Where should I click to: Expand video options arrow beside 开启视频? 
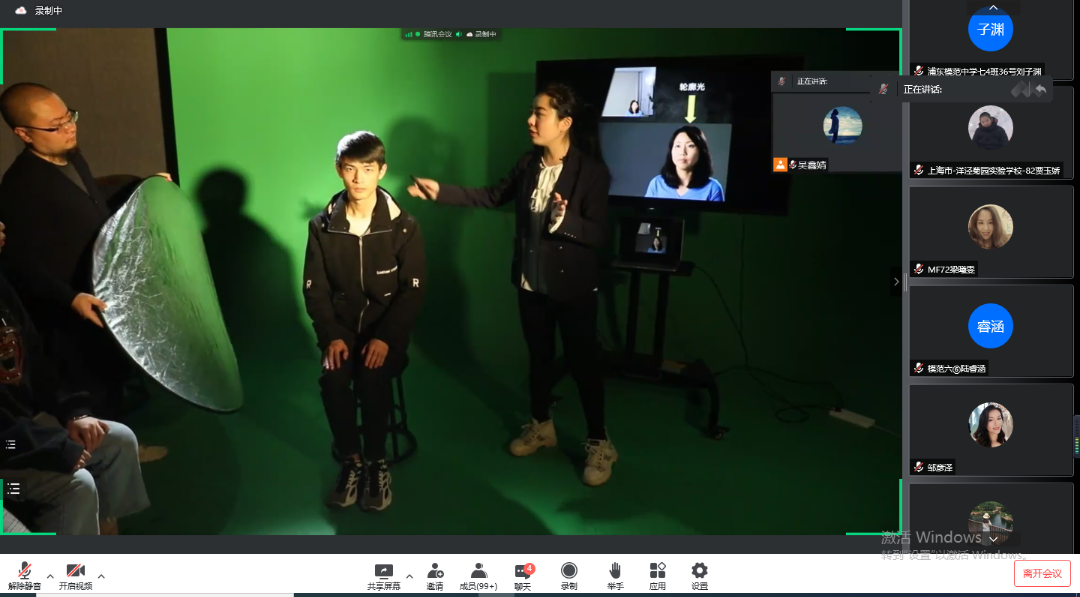[x=101, y=576]
